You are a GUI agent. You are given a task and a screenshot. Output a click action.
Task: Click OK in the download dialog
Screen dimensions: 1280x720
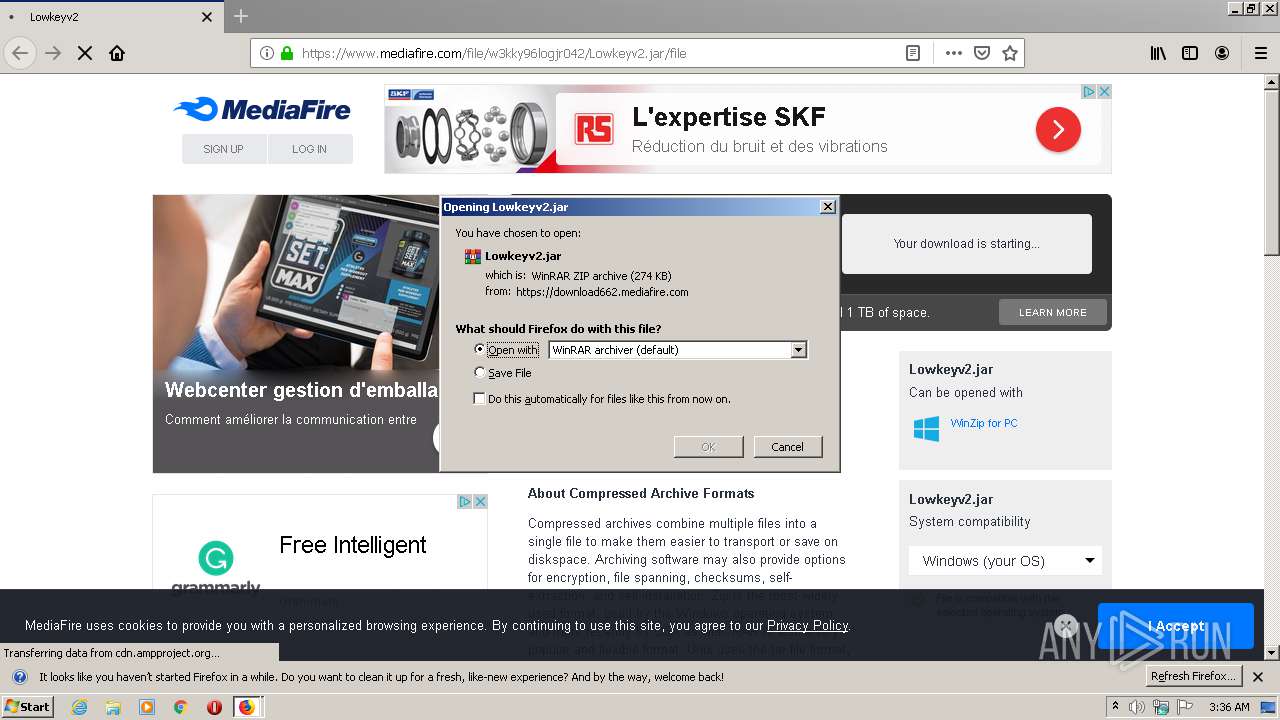(708, 447)
